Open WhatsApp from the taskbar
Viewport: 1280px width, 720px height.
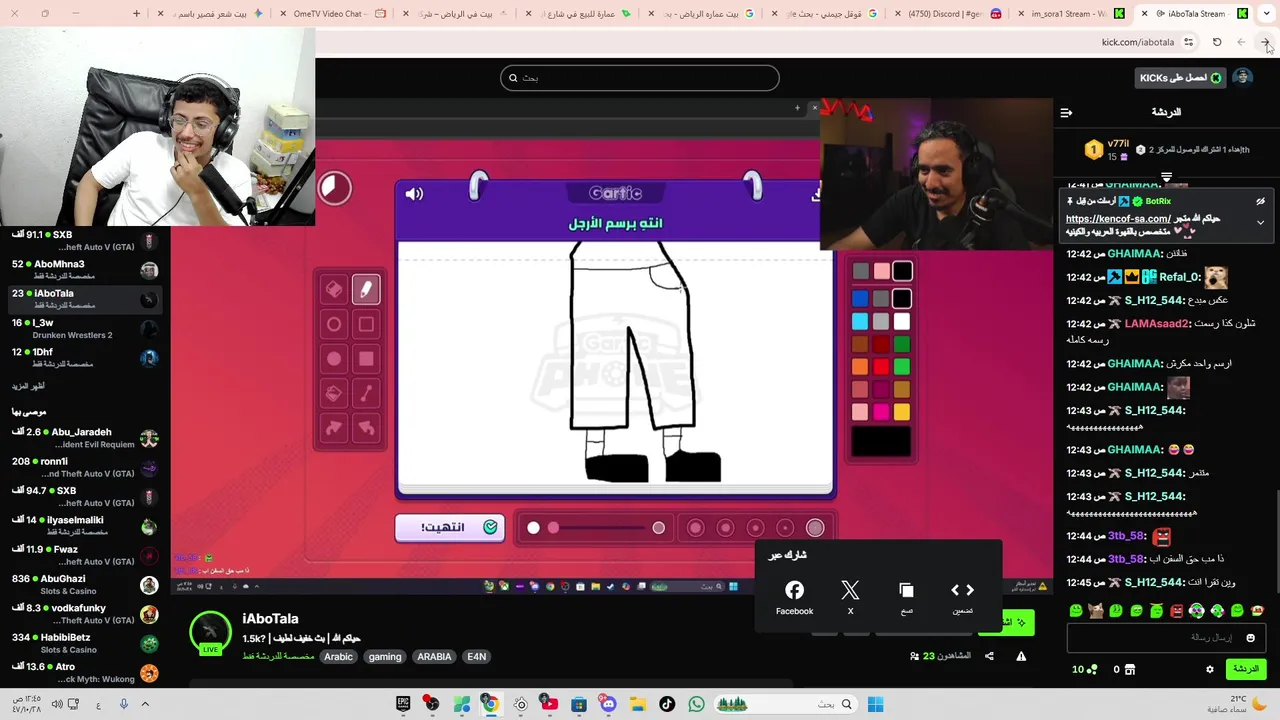pyautogui.click(x=696, y=704)
